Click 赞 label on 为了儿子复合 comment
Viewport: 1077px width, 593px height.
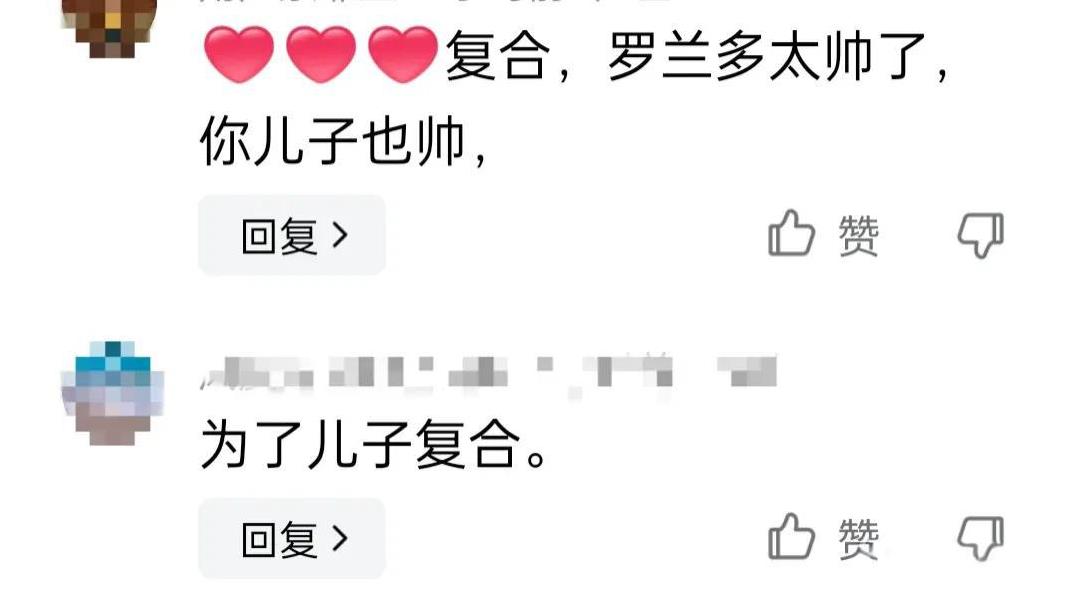click(x=859, y=539)
